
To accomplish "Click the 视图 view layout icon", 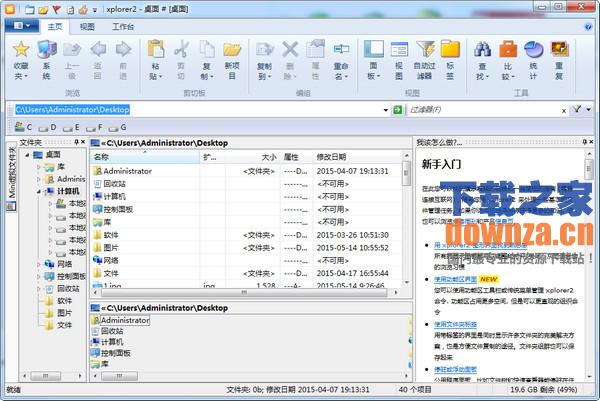I will point(399,50).
